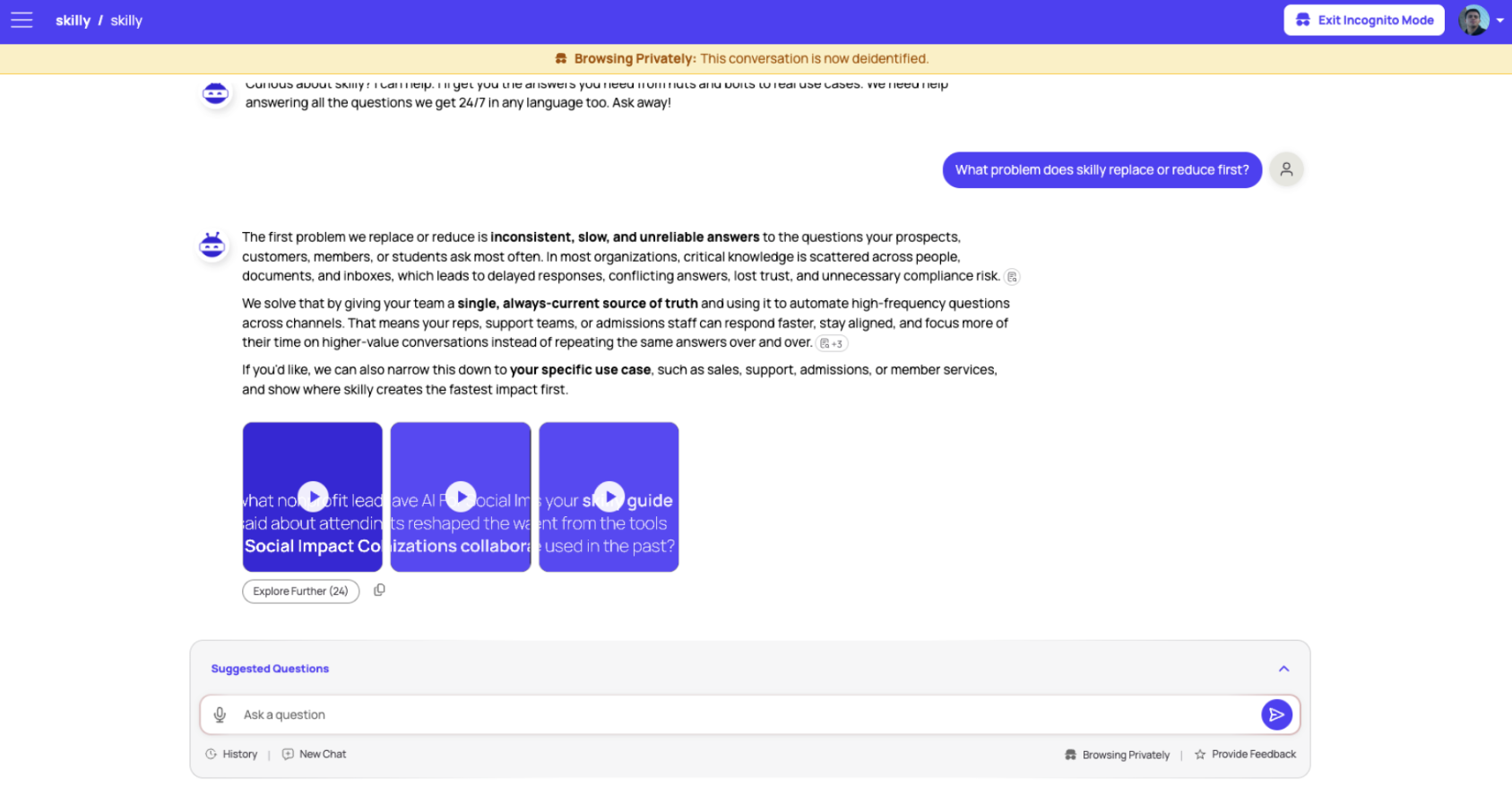The image size is (1512, 786).
Task: Click the user icon beside the question
Action: point(1286,169)
